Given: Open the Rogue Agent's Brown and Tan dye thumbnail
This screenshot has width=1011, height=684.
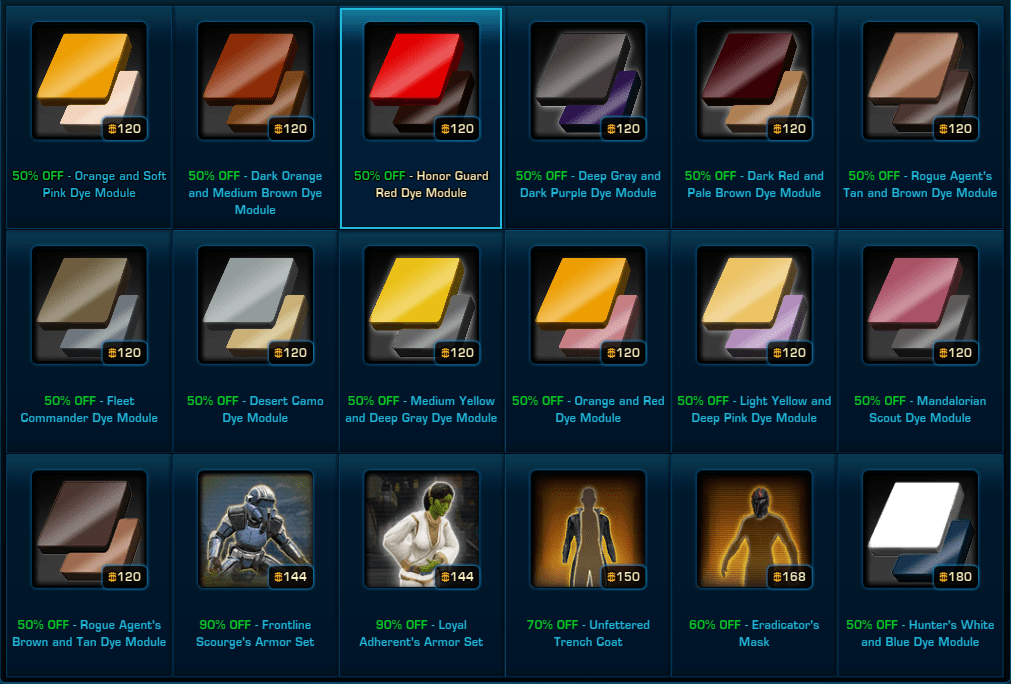Looking at the screenshot, I should point(89,529).
